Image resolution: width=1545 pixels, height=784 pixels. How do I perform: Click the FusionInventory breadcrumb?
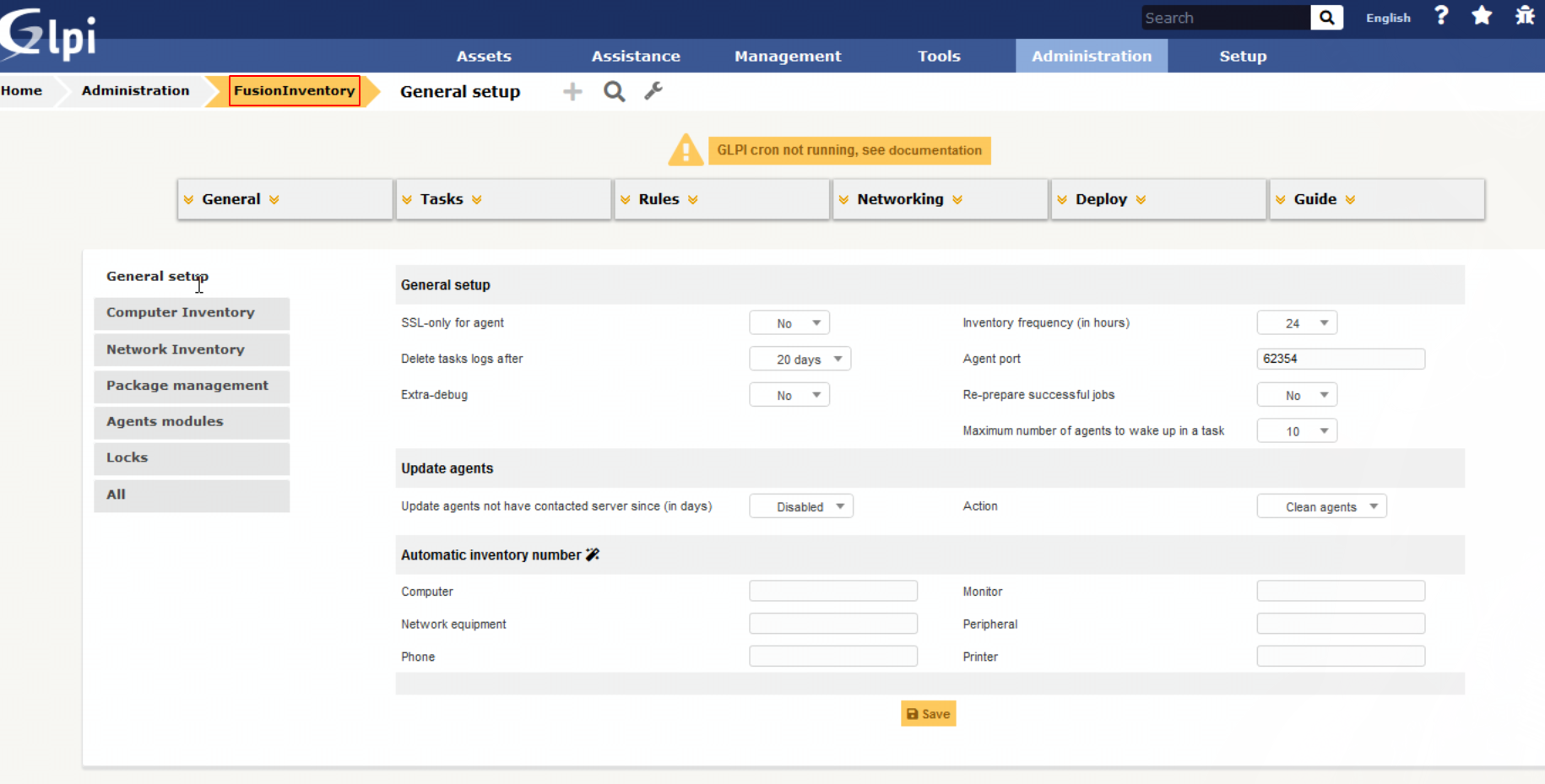click(294, 90)
